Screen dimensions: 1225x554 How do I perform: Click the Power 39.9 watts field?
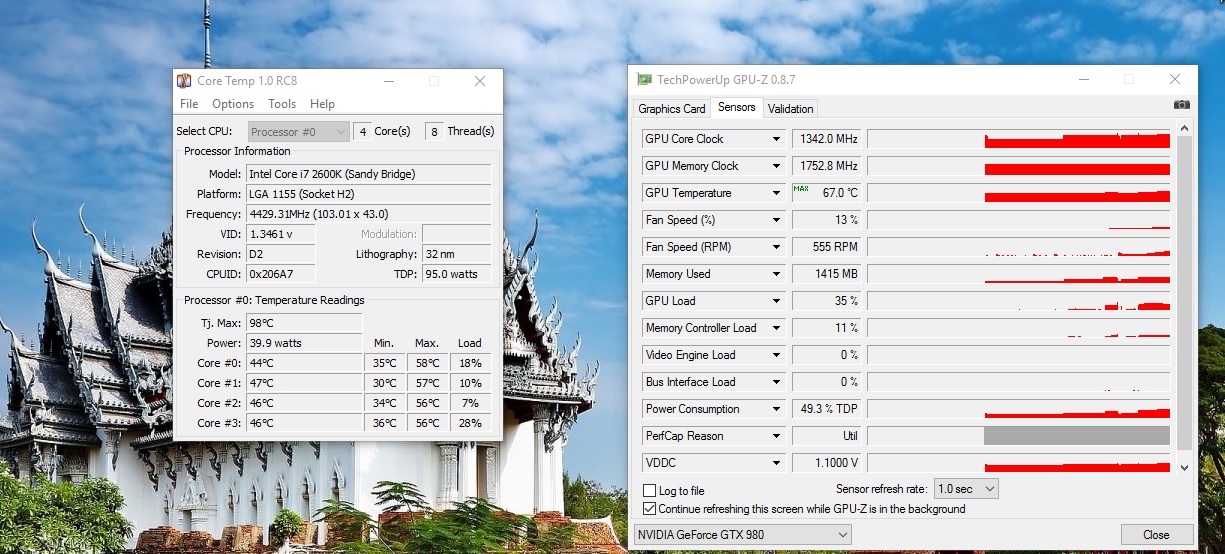304,343
